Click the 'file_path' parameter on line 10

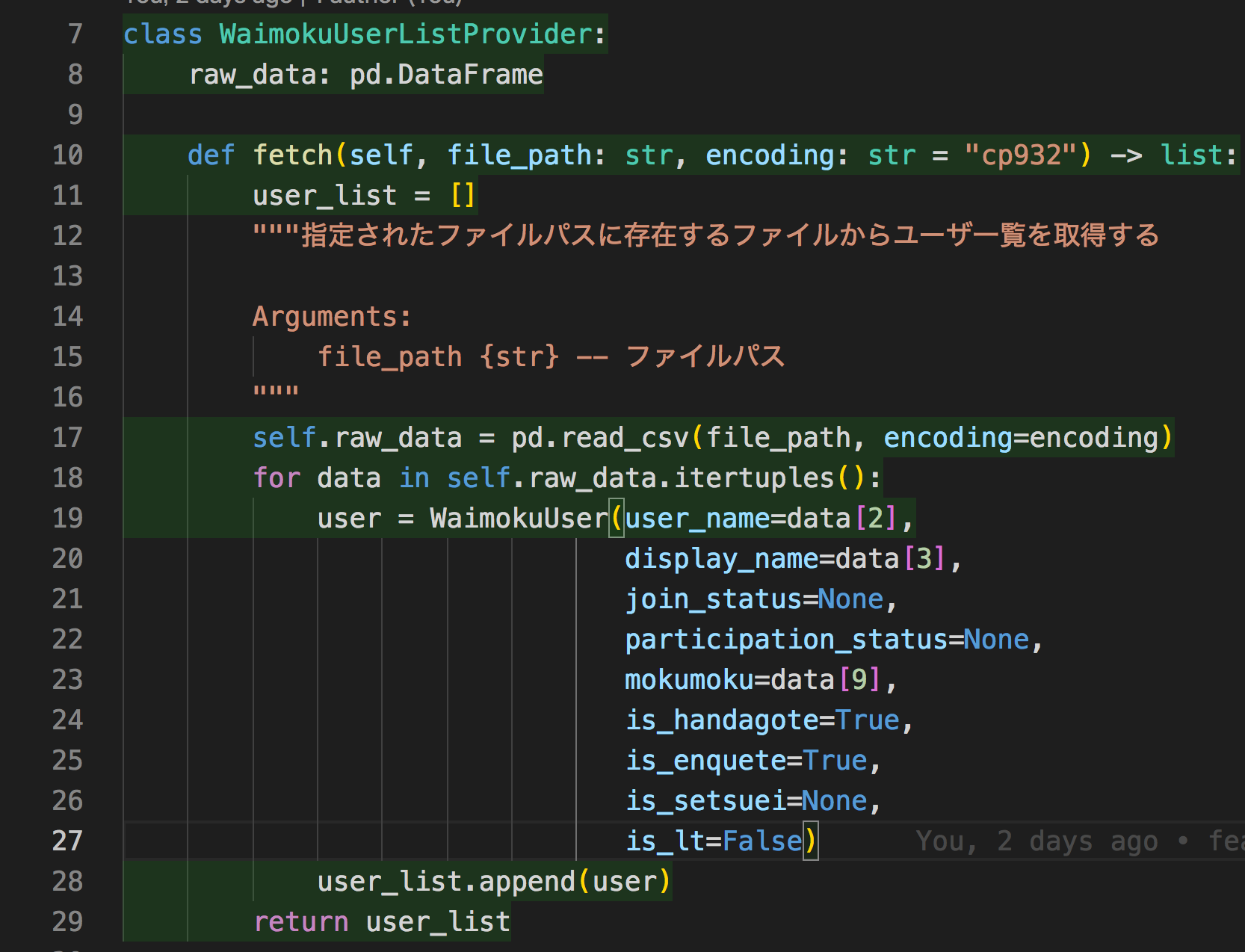pos(519,155)
